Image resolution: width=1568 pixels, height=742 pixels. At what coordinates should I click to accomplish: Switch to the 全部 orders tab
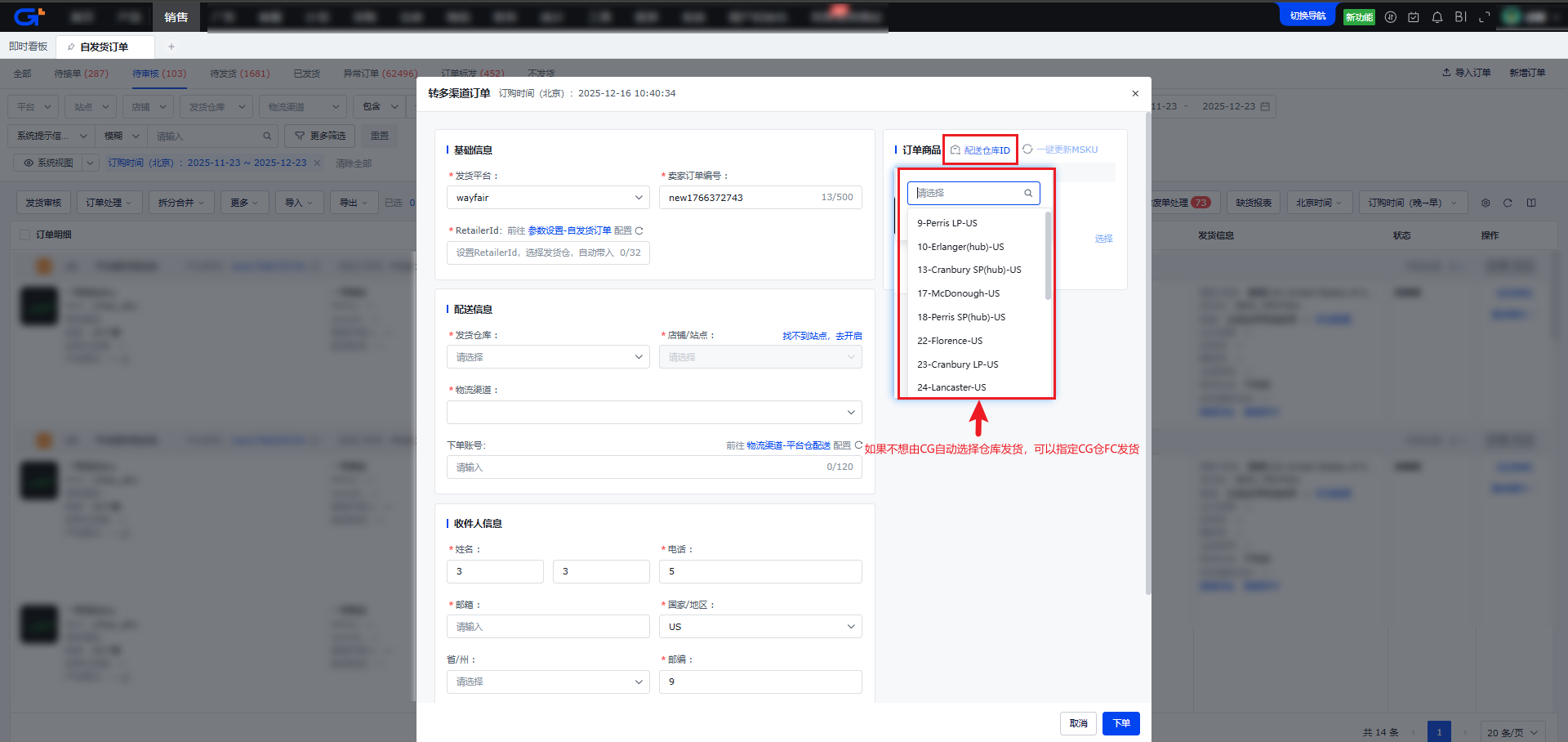[x=22, y=74]
